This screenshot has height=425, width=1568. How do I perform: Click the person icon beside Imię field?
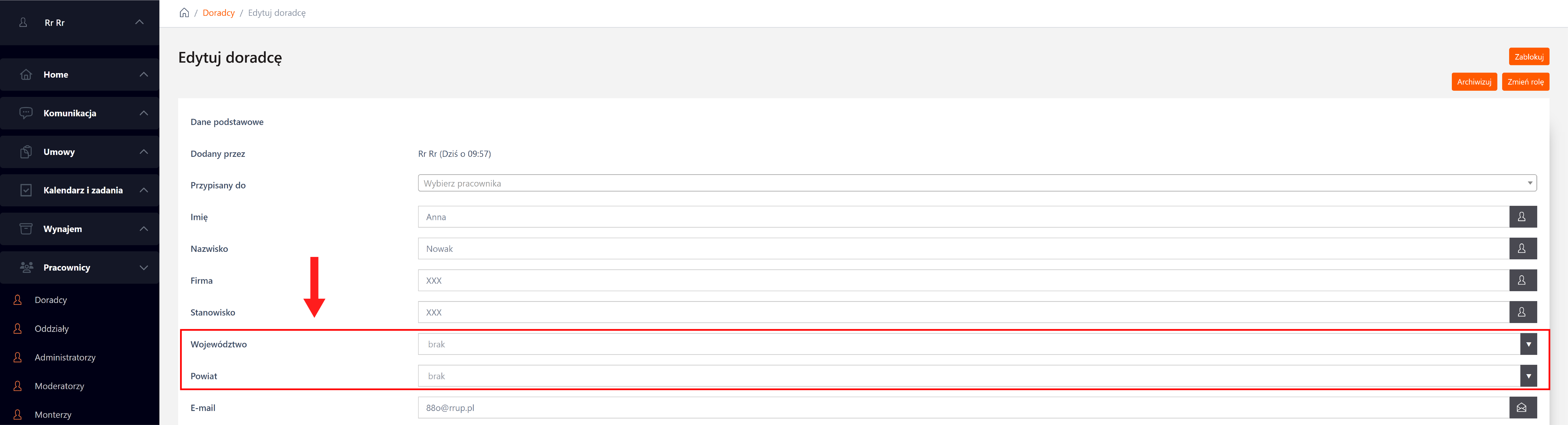[1522, 217]
